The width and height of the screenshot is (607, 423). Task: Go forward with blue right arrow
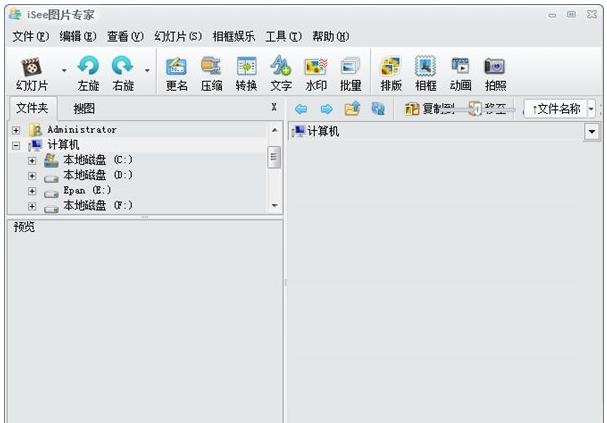coord(326,109)
